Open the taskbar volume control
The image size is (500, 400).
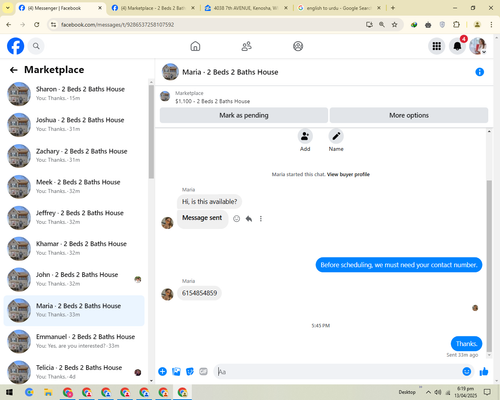point(438,392)
